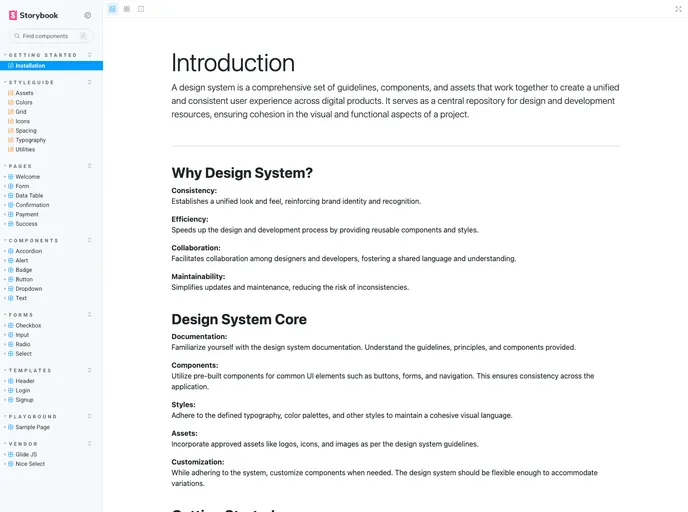The height and width of the screenshot is (512, 688).
Task: Open the Signup template
Action: point(24,400)
